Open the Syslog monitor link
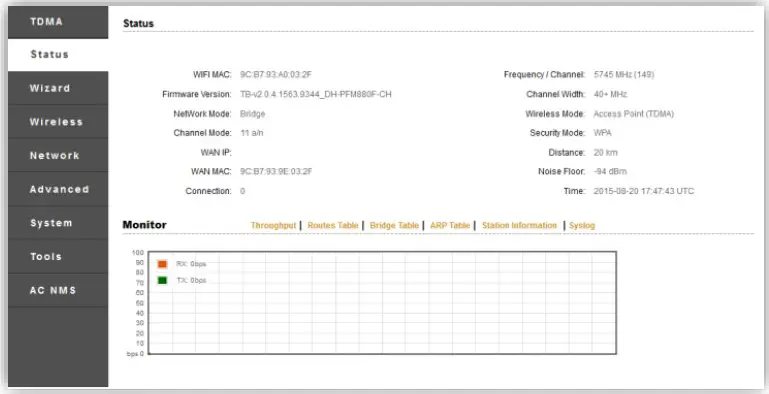The width and height of the screenshot is (769, 394). click(582, 226)
